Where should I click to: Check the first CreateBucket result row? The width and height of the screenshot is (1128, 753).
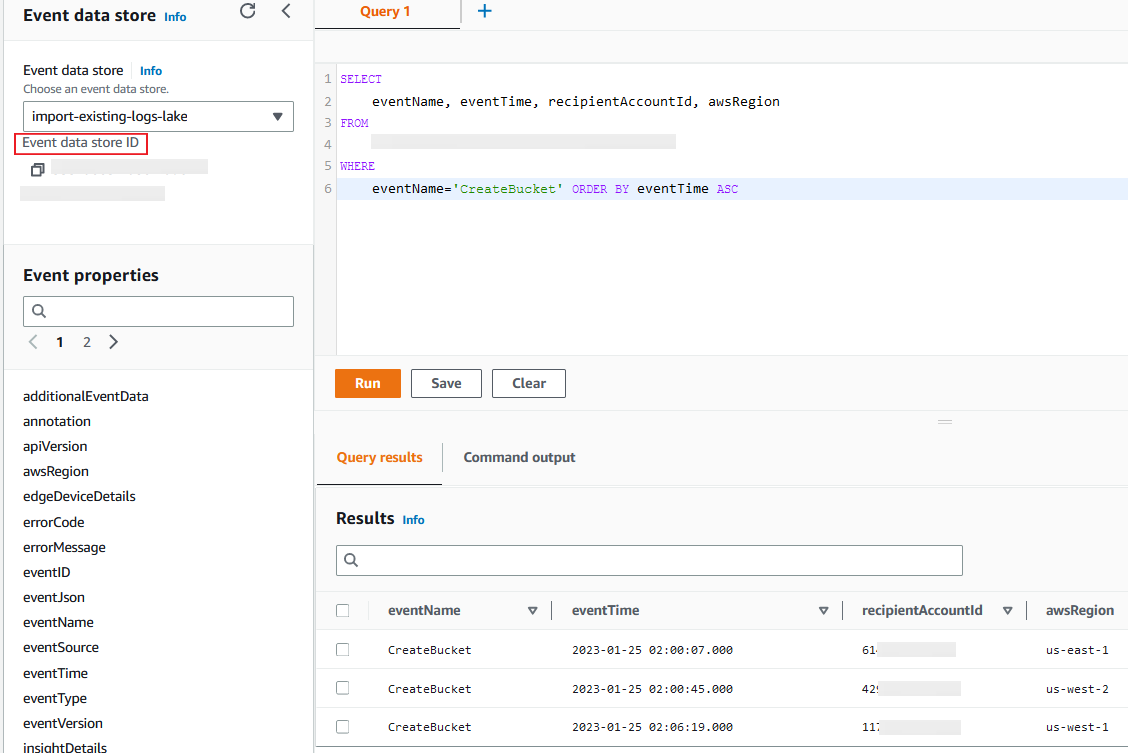pyautogui.click(x=343, y=648)
